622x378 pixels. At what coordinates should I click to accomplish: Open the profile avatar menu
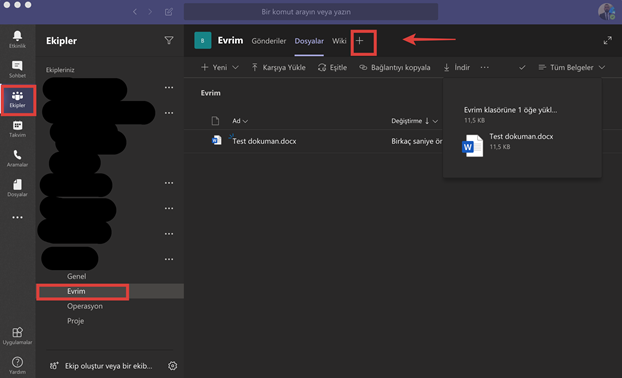[606, 11]
